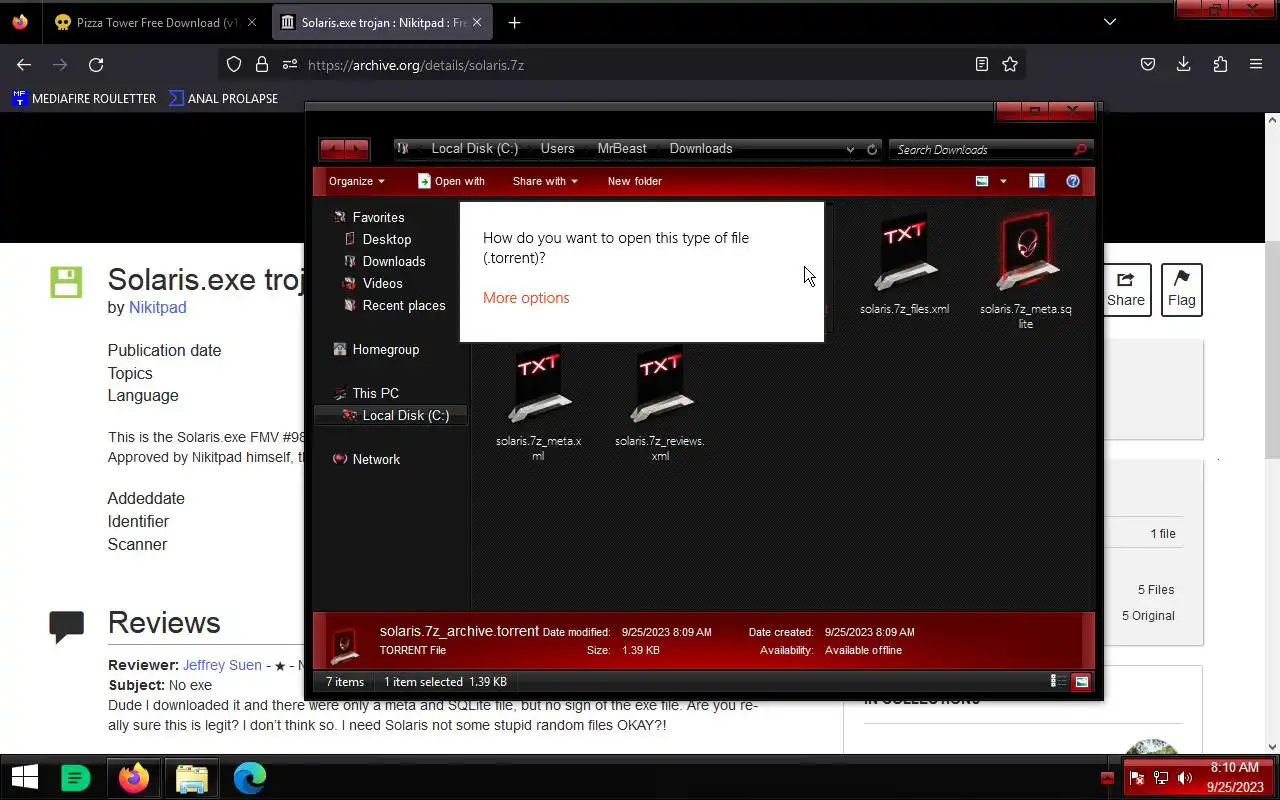Go forward in the Explorer window
This screenshot has height=800, width=1280.
click(x=357, y=149)
